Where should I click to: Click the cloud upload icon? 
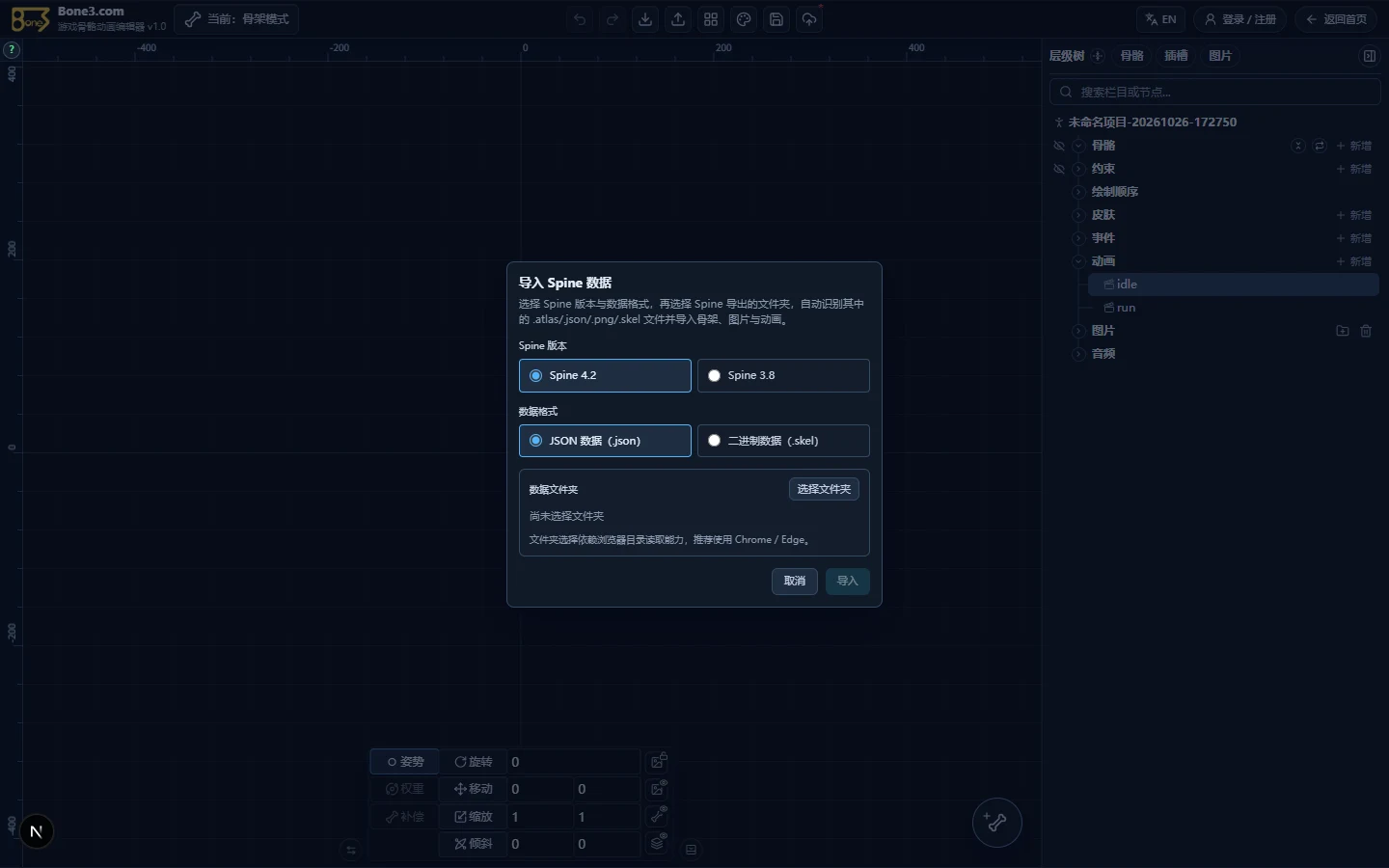pyautogui.click(x=809, y=19)
